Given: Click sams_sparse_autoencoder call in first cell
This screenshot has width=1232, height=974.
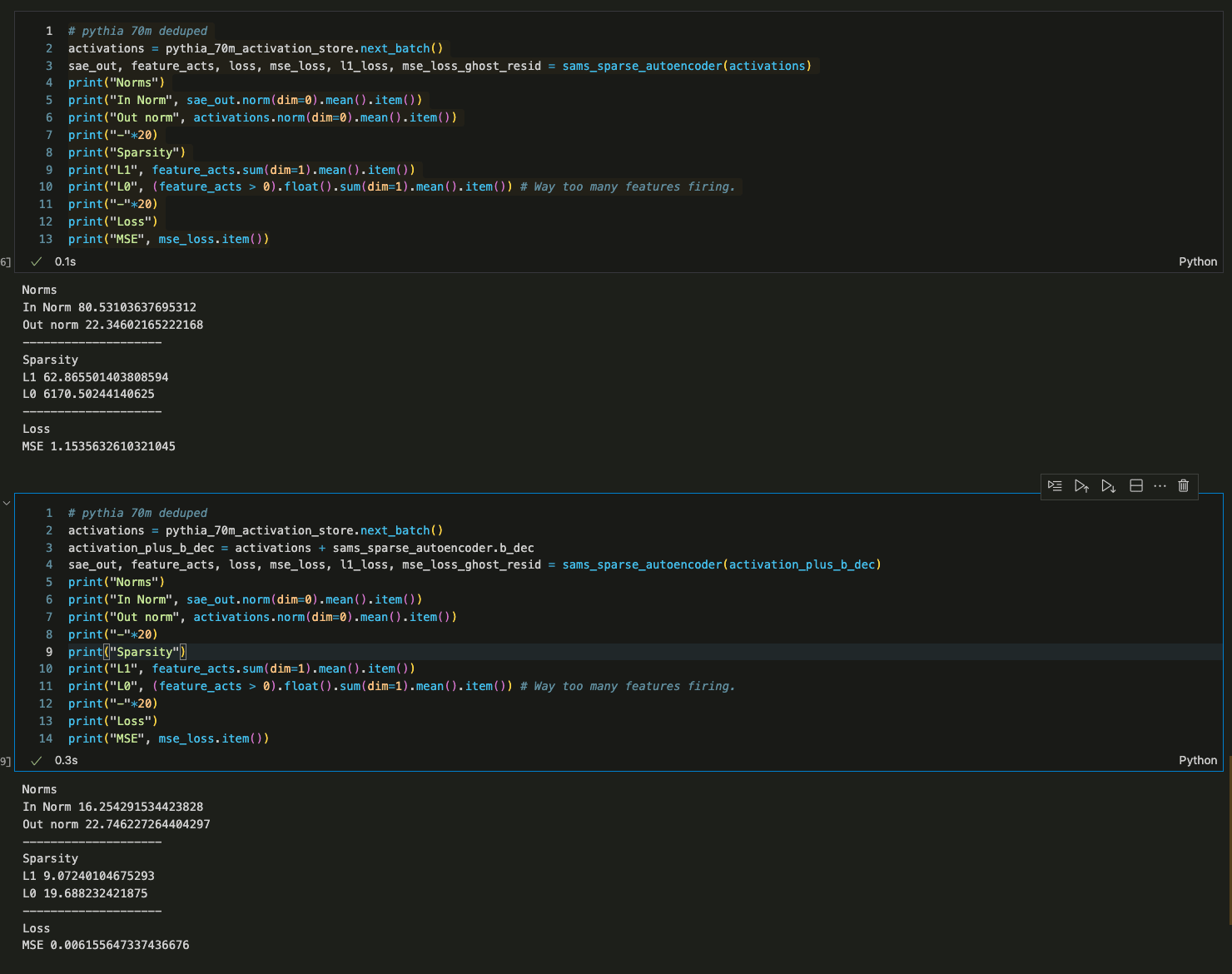Looking at the screenshot, I should pyautogui.click(x=642, y=66).
